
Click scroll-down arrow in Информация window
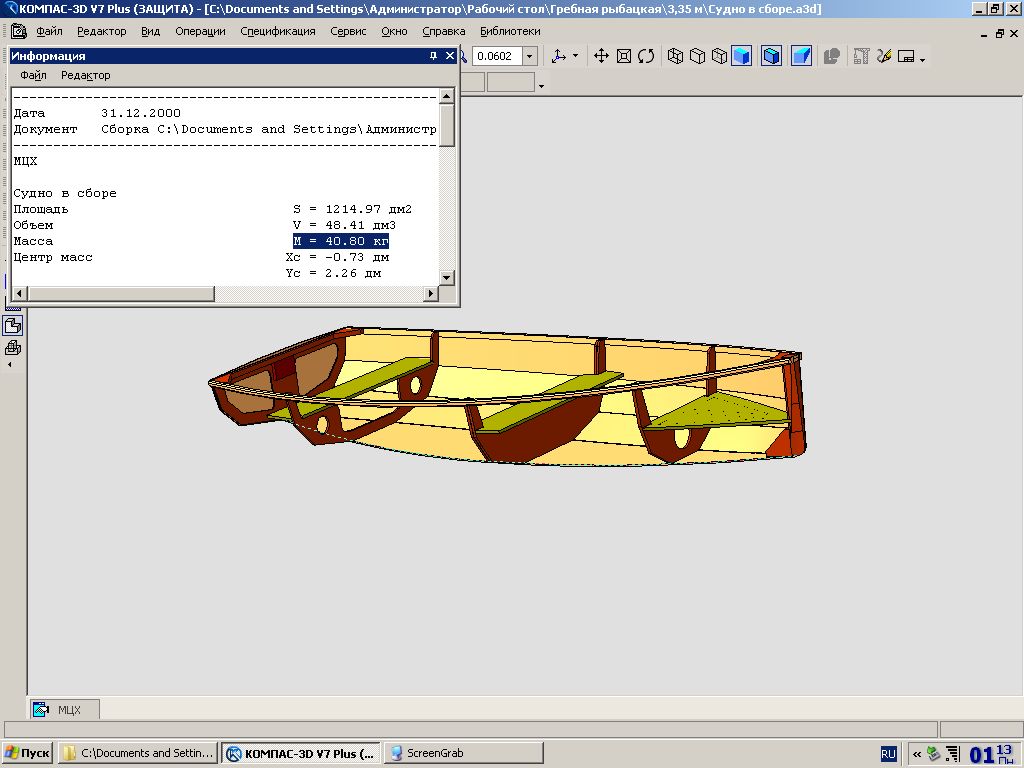click(447, 277)
